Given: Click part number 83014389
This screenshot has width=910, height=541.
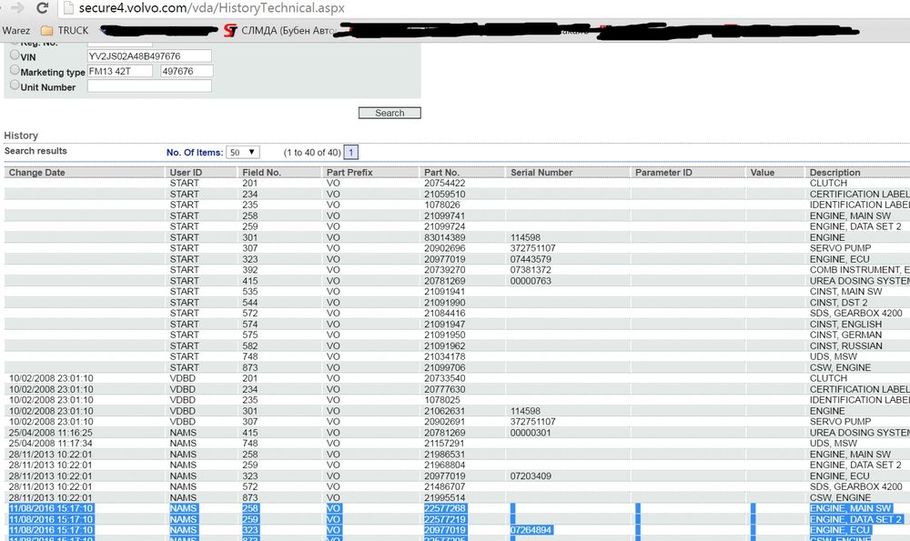Looking at the screenshot, I should tap(445, 237).
